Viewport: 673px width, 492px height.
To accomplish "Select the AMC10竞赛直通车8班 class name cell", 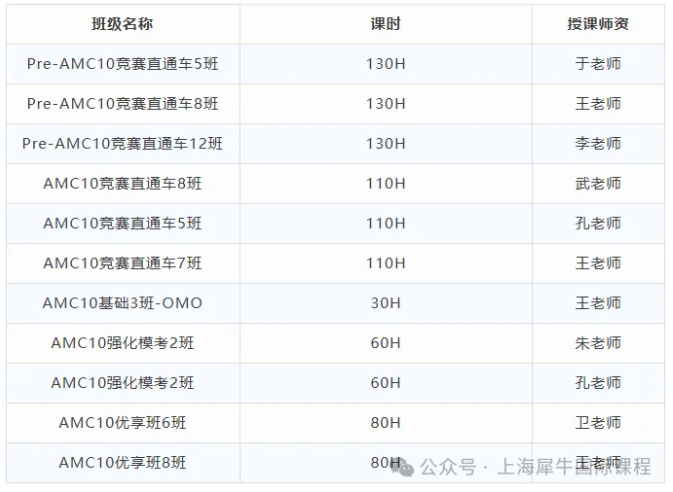I will [122, 184].
